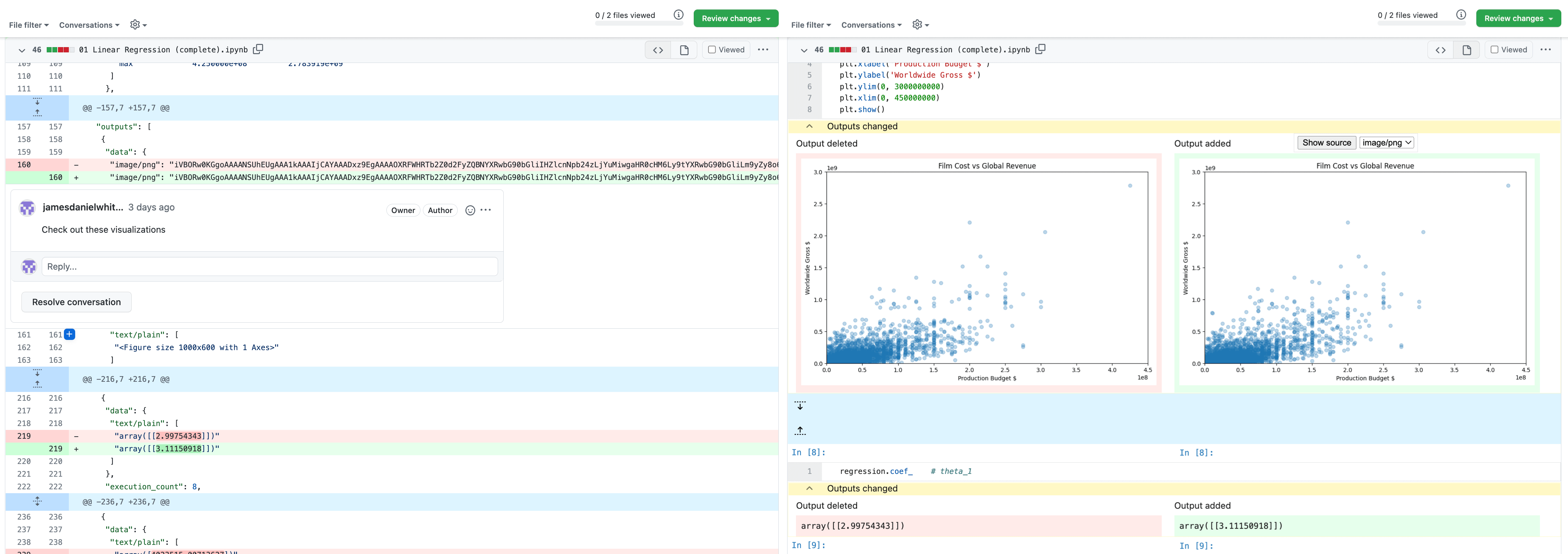This screenshot has width=1568, height=554.
Task: Expand down arrow above hunk @@ -157,7
Action: click(37, 101)
